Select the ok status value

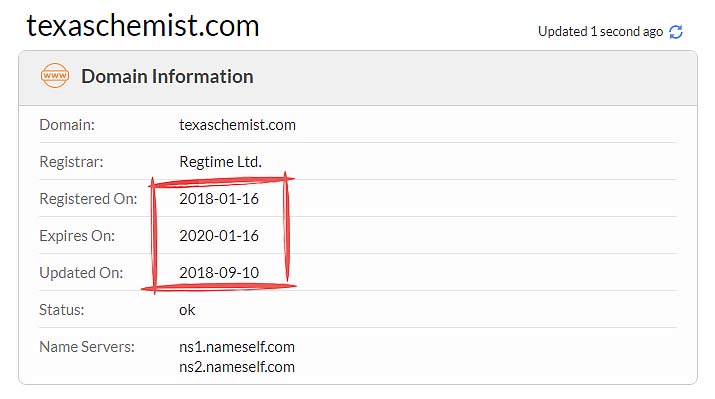pyautogui.click(x=187, y=310)
